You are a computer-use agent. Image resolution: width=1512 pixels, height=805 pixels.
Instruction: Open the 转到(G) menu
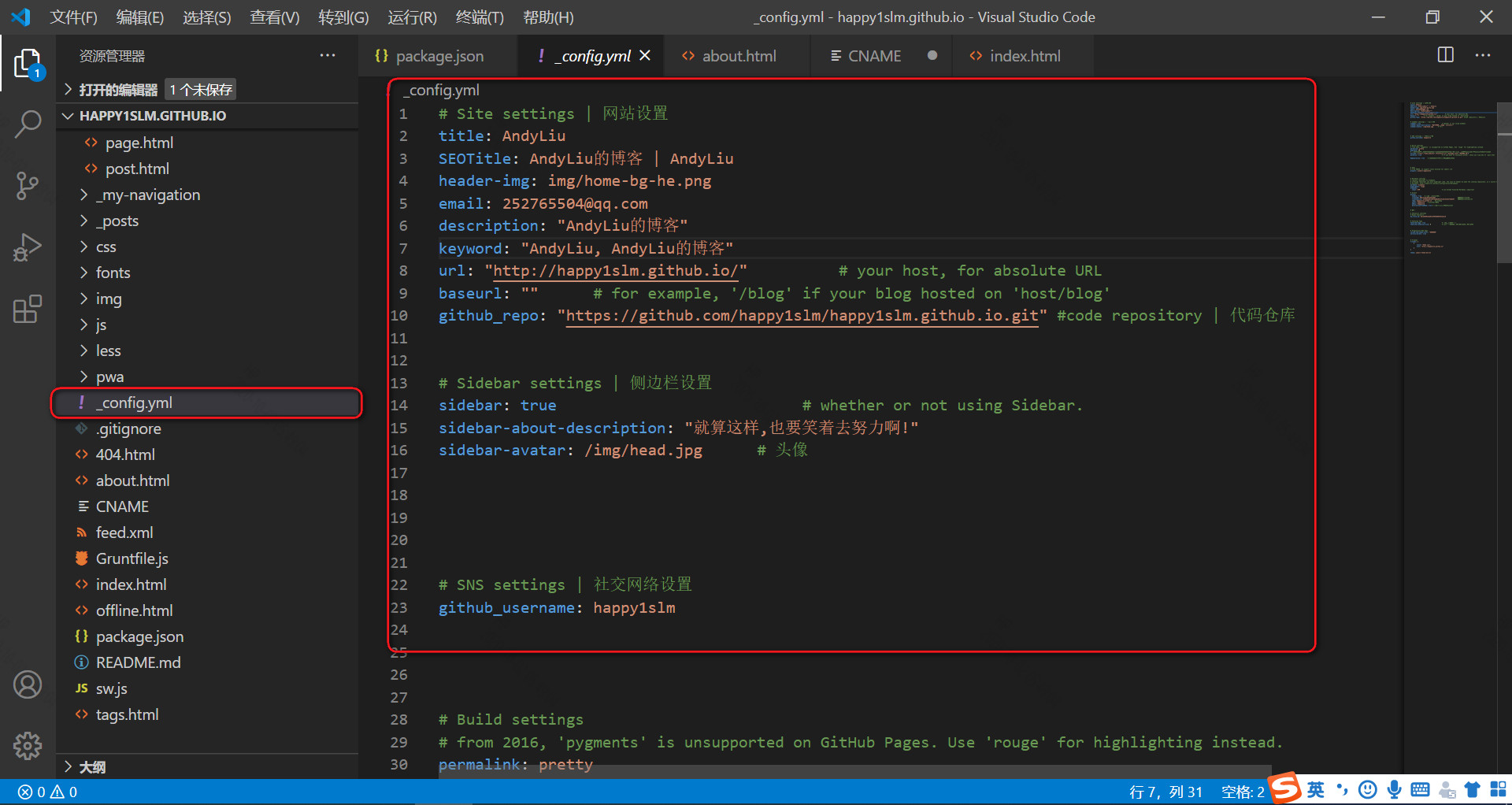point(343,17)
